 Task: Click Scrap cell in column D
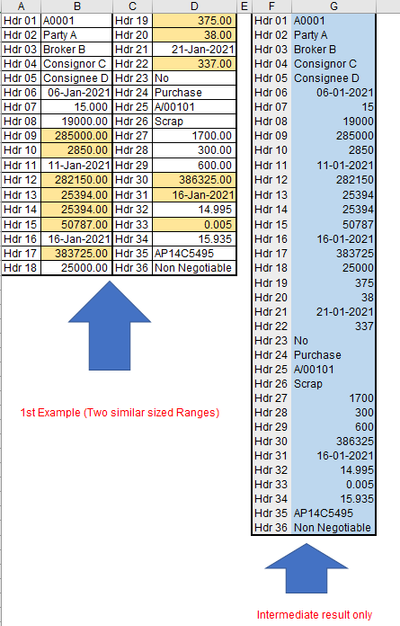[x=194, y=121]
